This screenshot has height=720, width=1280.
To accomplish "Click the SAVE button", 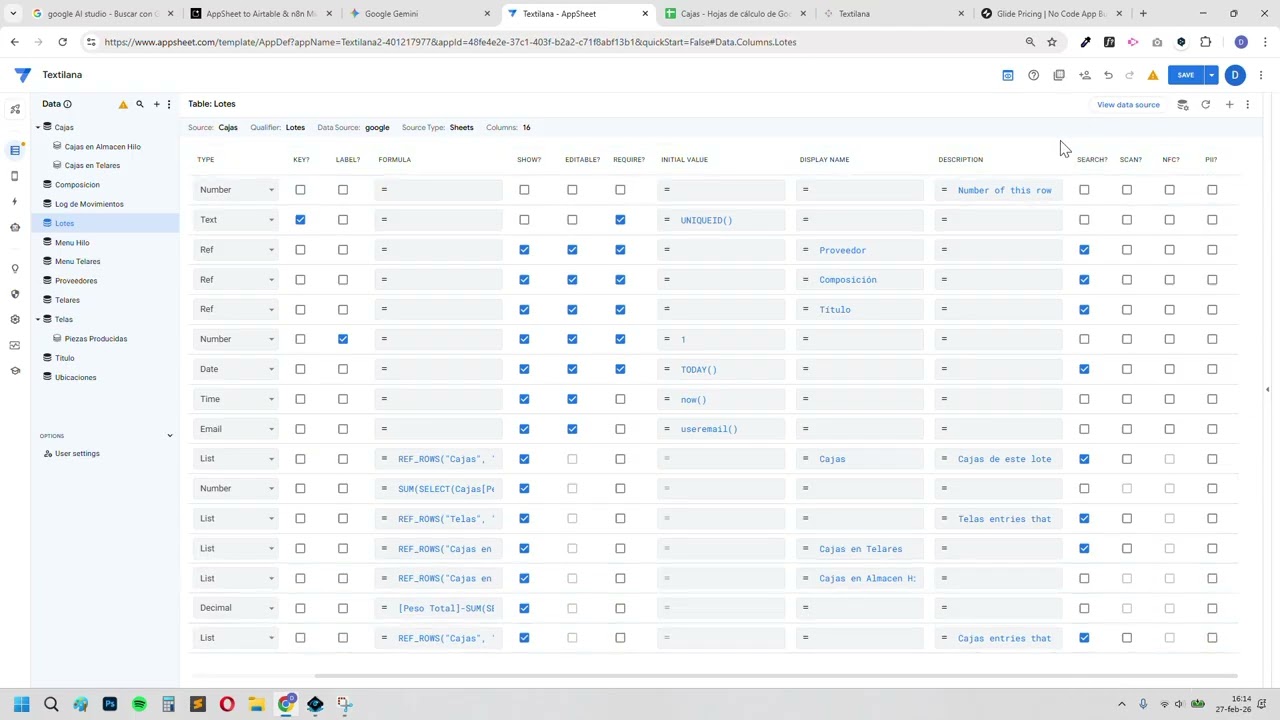I will [x=1185, y=75].
